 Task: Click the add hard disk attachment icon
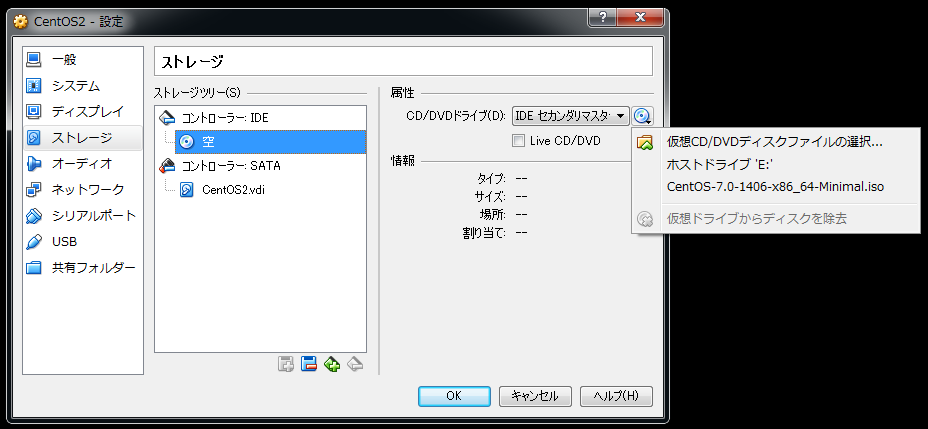point(308,364)
